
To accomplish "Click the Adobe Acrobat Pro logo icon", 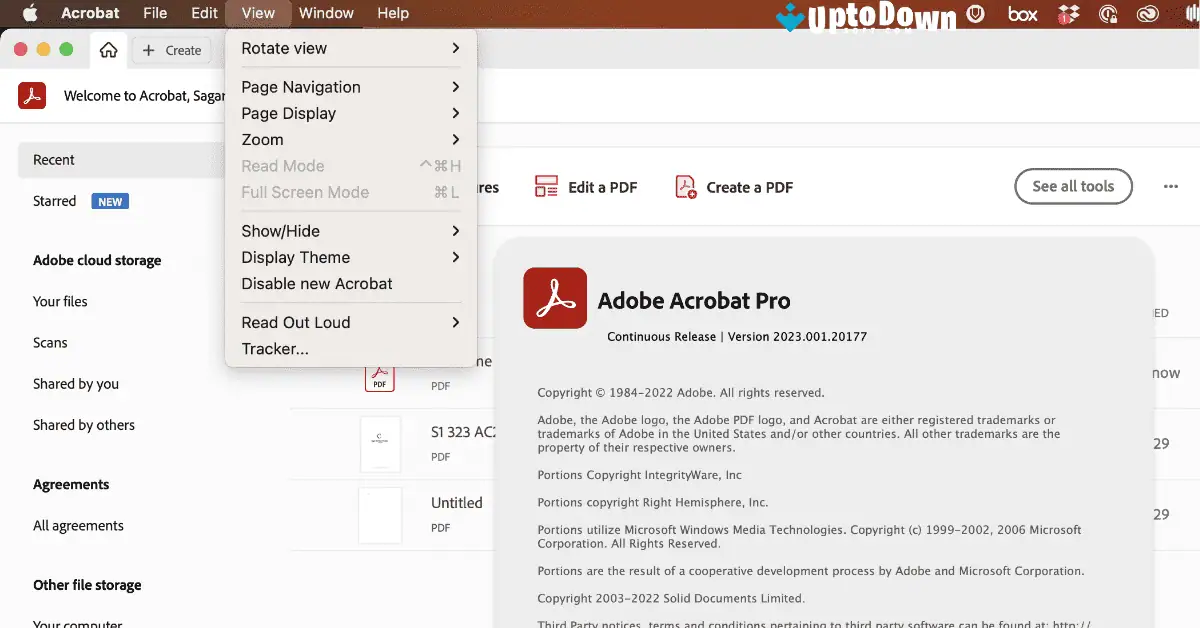I will point(554,297).
